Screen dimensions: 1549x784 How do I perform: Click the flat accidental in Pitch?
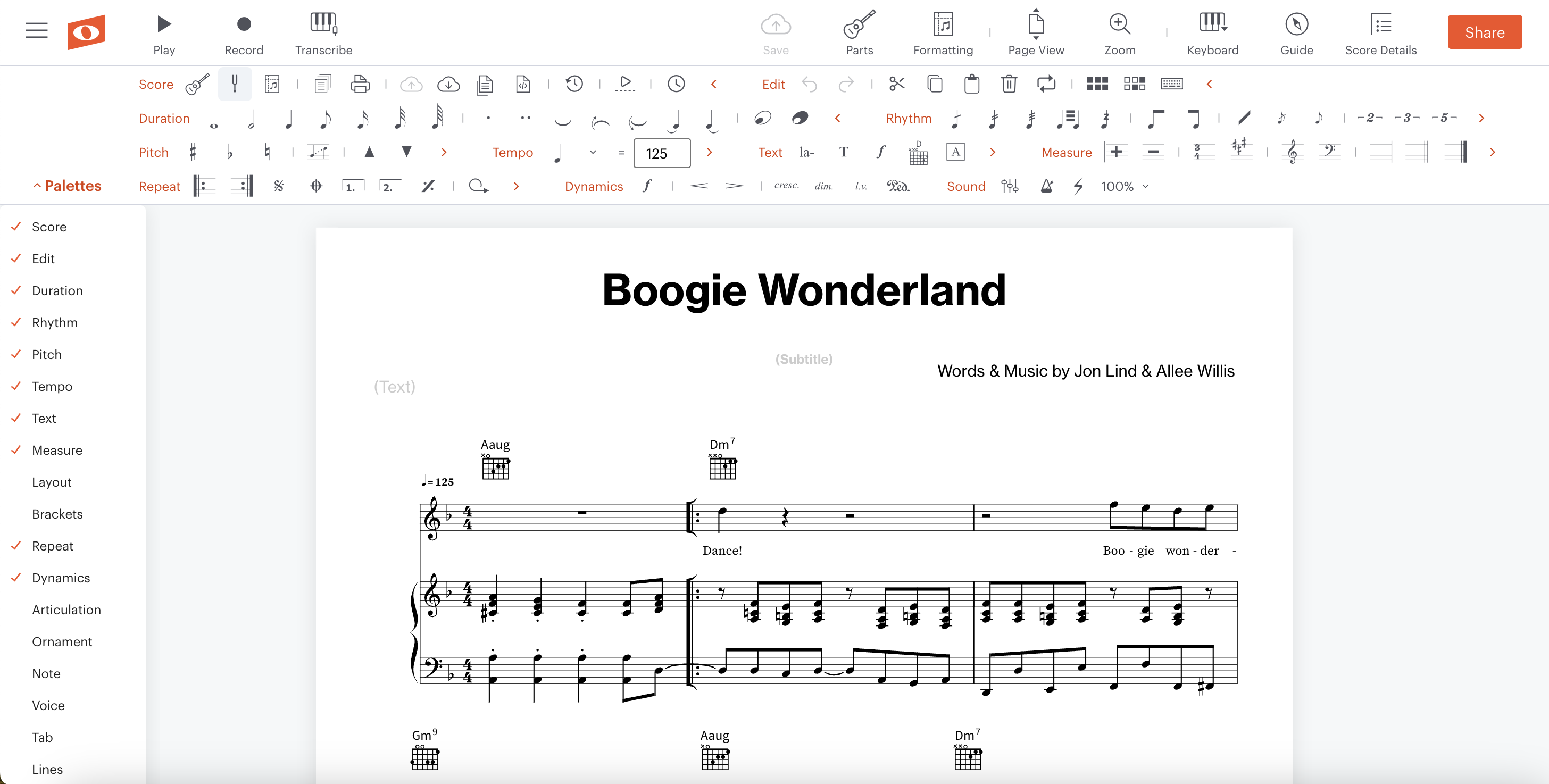pos(230,152)
